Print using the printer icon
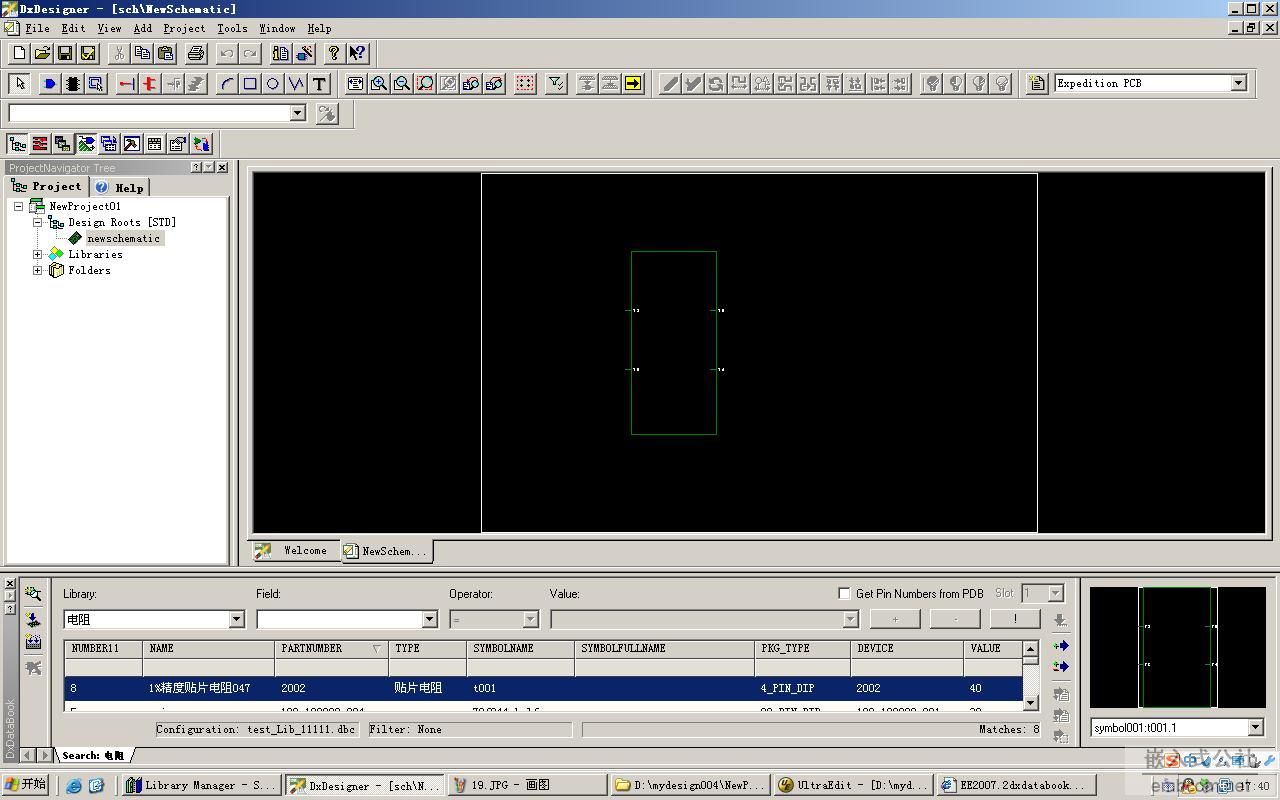Screen dimensions: 1280x800 point(196,53)
